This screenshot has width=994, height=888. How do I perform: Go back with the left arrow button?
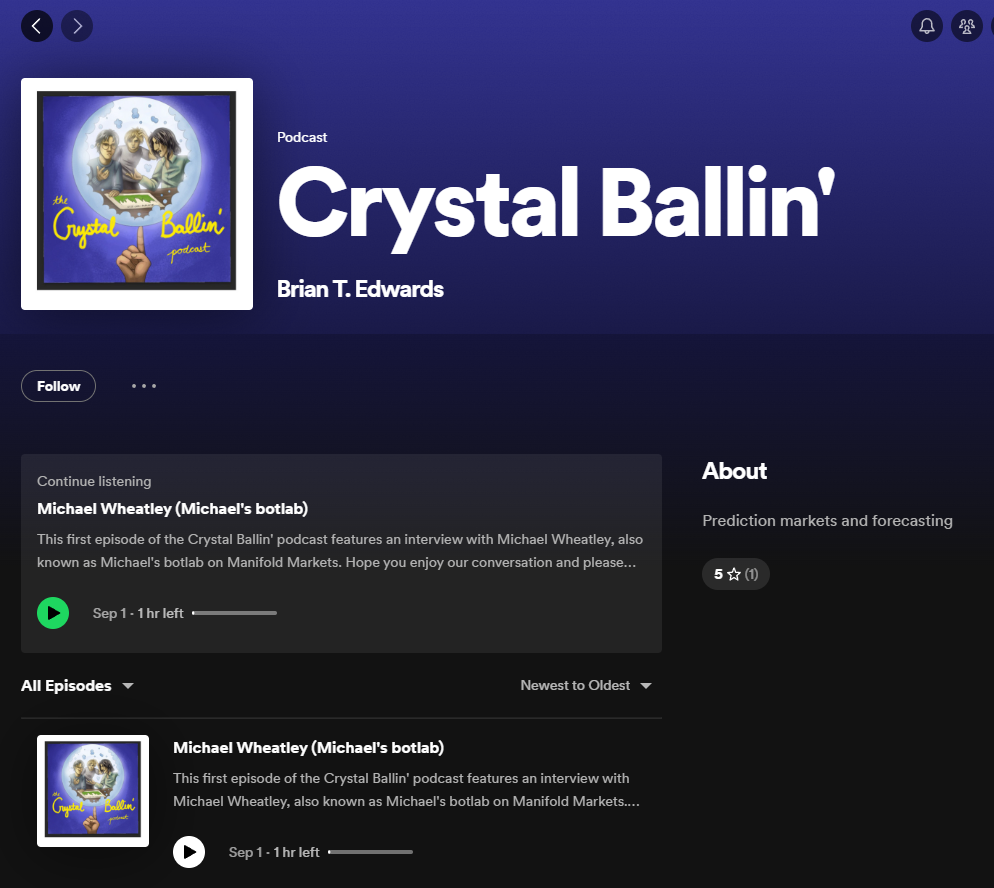coord(37,26)
